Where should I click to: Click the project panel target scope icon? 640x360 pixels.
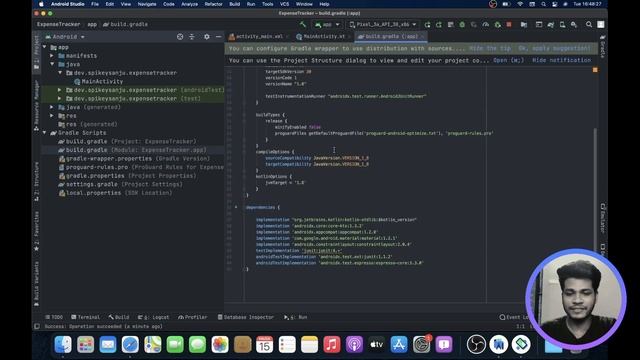click(180, 37)
